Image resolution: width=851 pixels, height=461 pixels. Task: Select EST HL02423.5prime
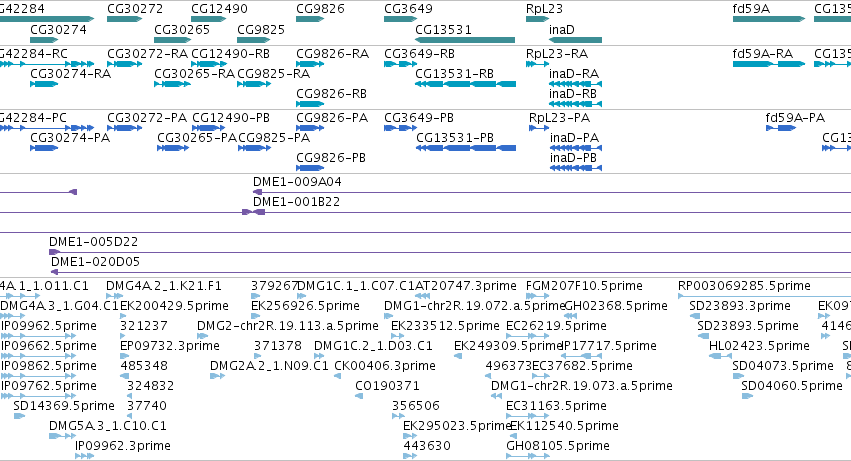[759, 346]
